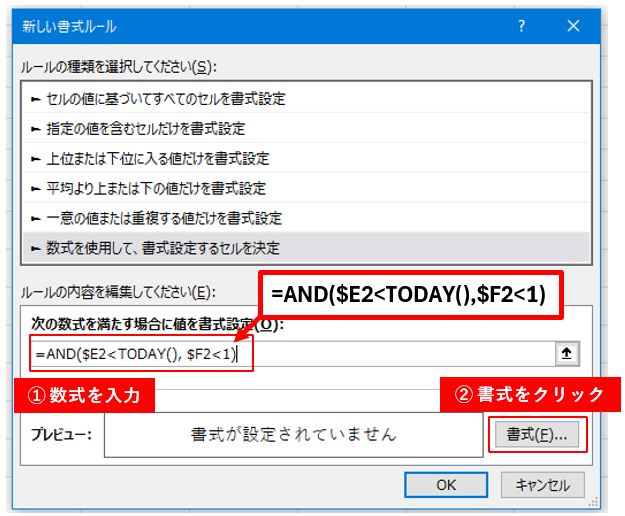Screen dimensions: 625x516
Task: Click the キャンセル button
Action: 543,484
